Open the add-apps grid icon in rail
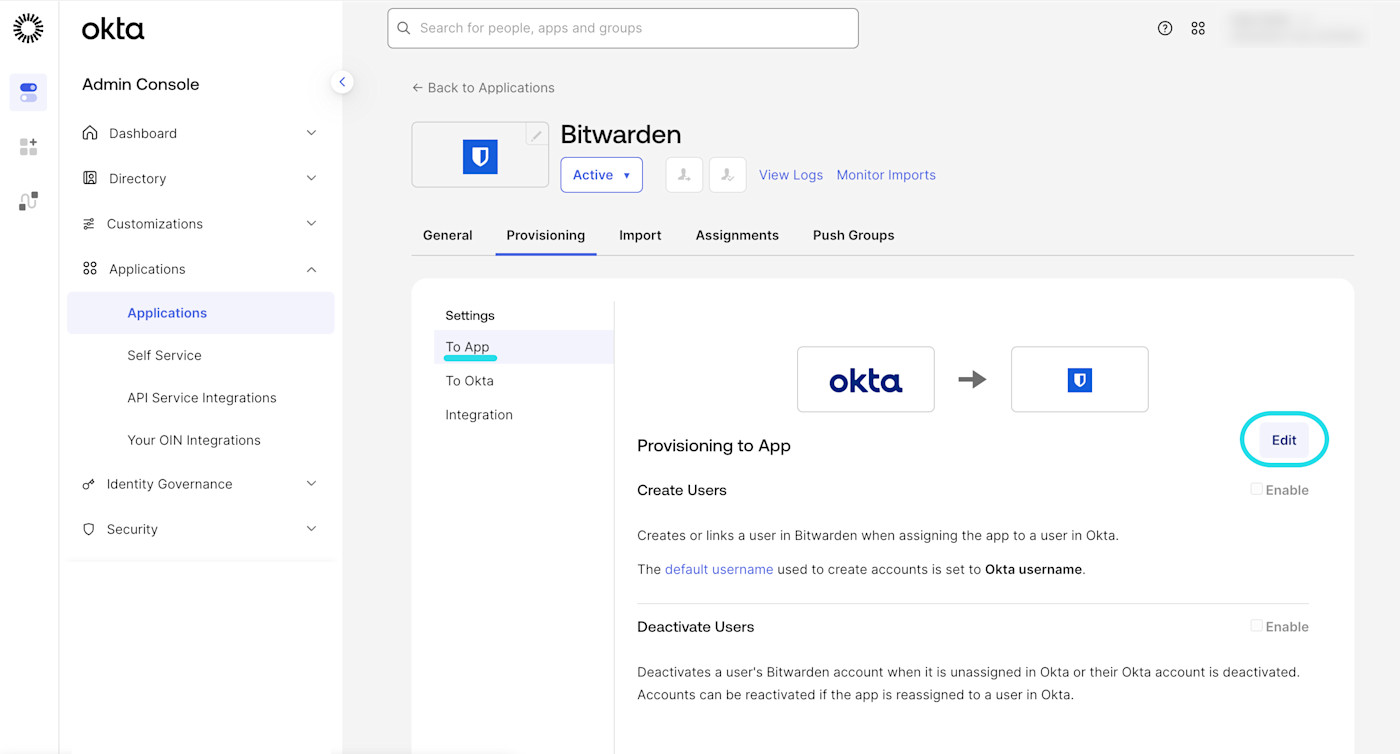Screen dimensions: 1400x754 (x=28, y=147)
